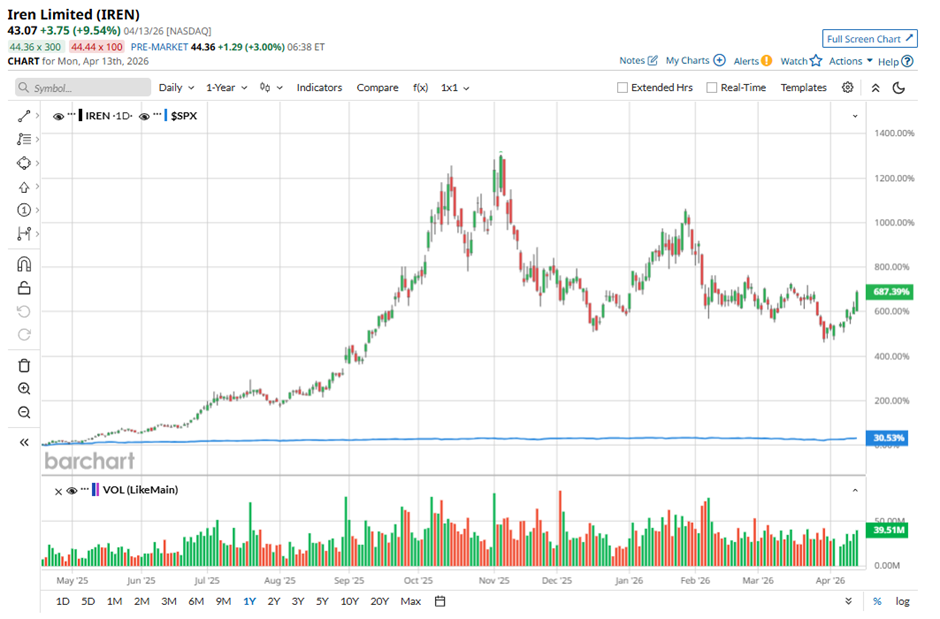
Task: Hide the $SPX comparison series
Action: point(145,116)
